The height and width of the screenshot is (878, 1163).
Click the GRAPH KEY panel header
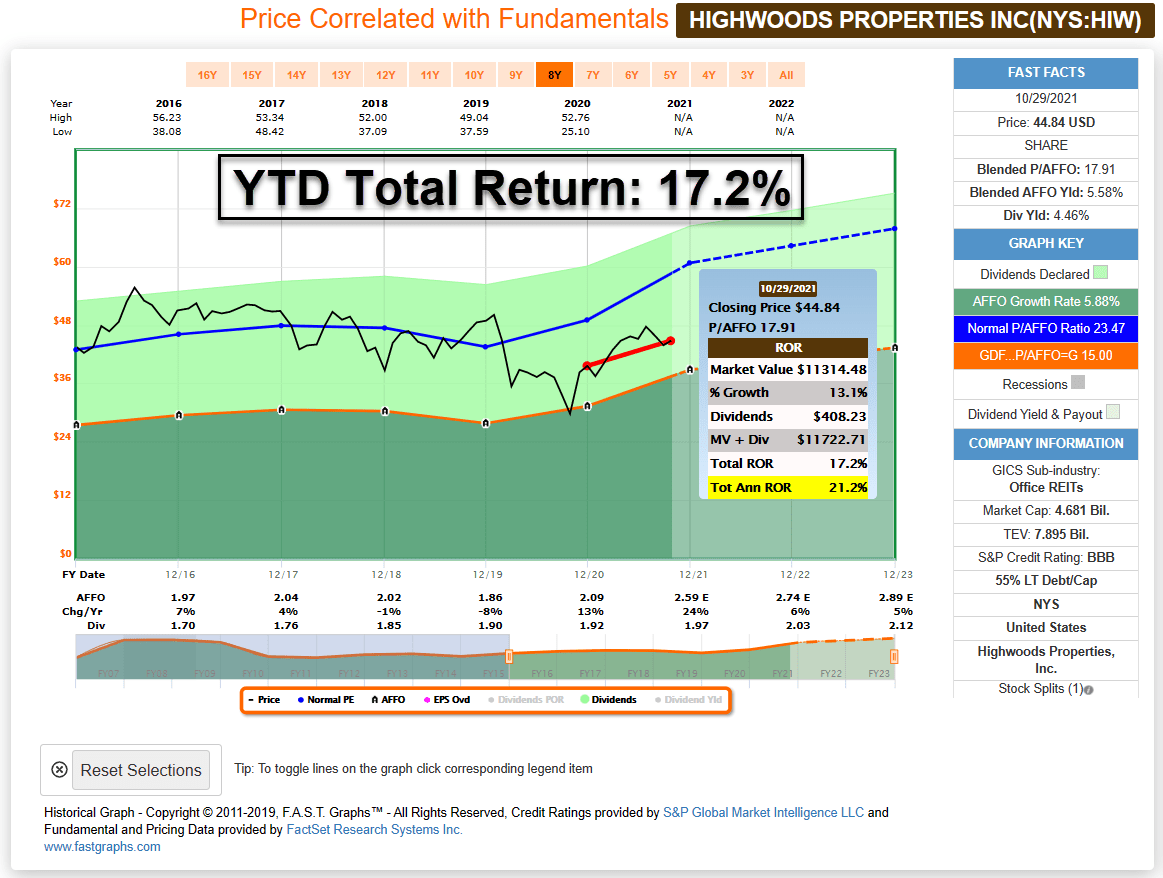pyautogui.click(x=1046, y=244)
